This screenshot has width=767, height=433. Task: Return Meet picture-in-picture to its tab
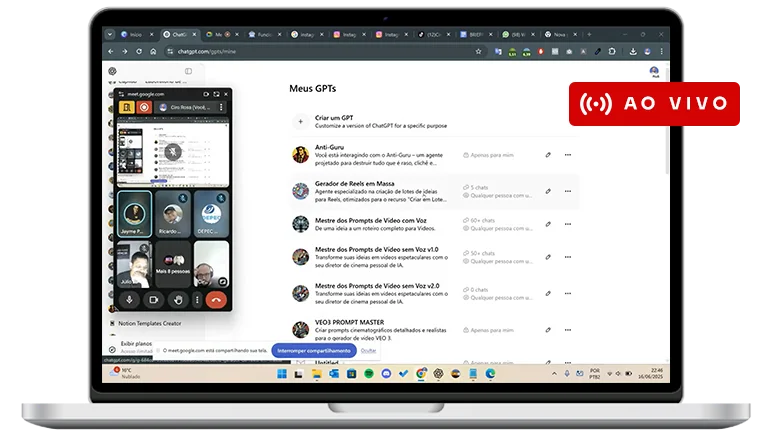[x=216, y=94]
